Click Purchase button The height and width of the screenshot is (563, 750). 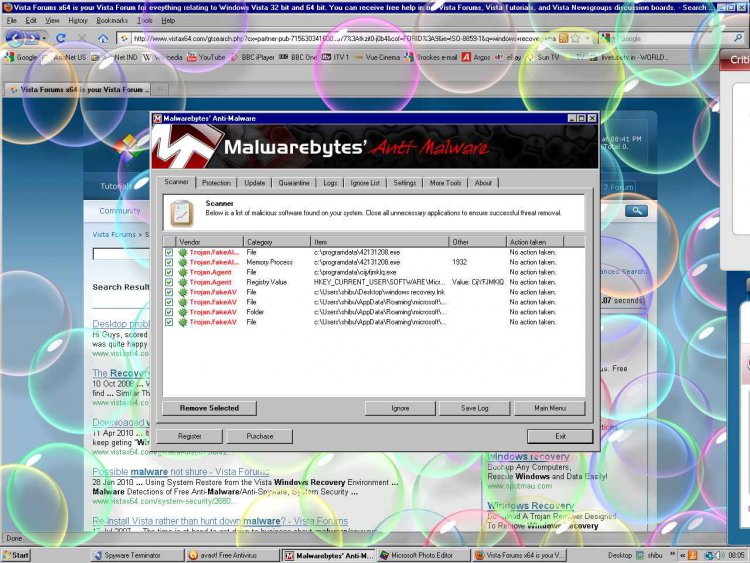click(x=260, y=436)
